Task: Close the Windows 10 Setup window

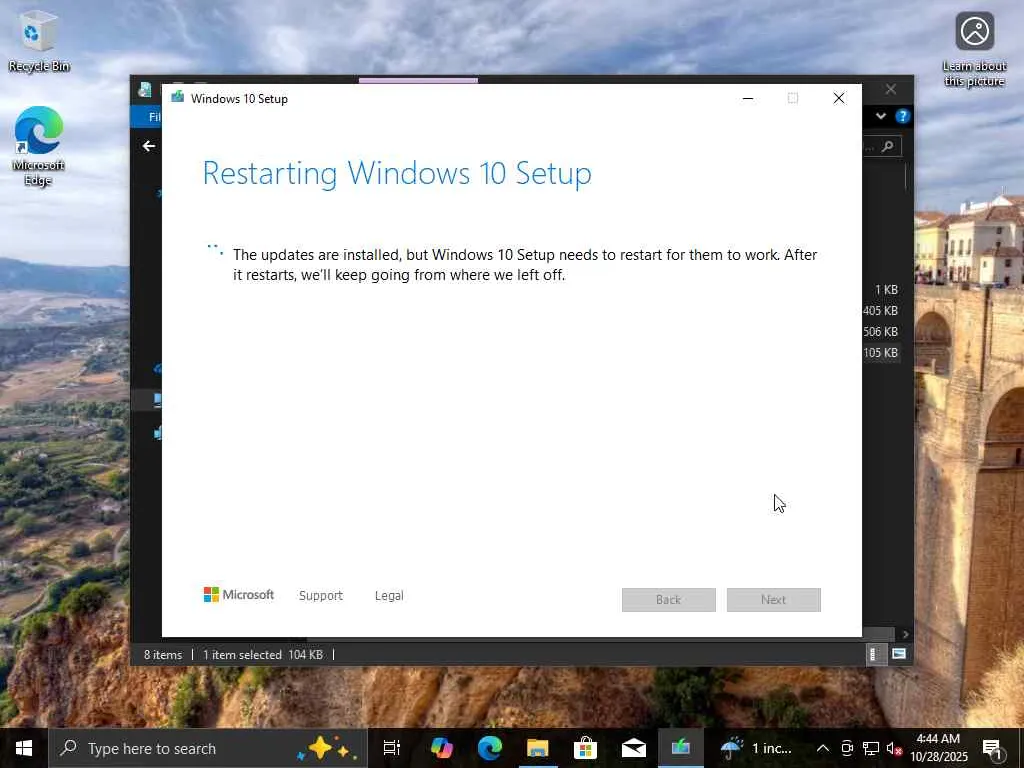Action: pyautogui.click(x=839, y=99)
